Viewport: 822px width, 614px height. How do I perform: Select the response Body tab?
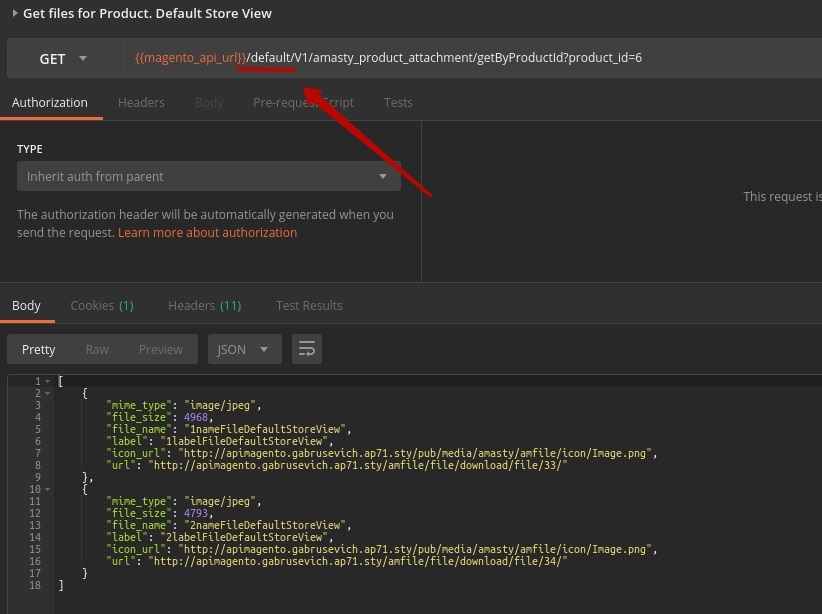[x=27, y=305]
